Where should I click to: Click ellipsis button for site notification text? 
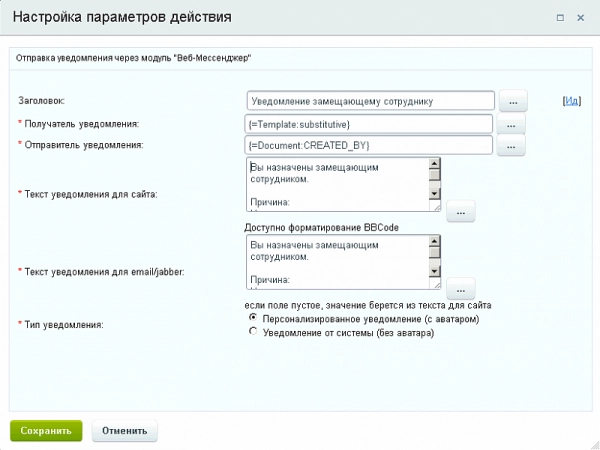[x=460, y=212]
